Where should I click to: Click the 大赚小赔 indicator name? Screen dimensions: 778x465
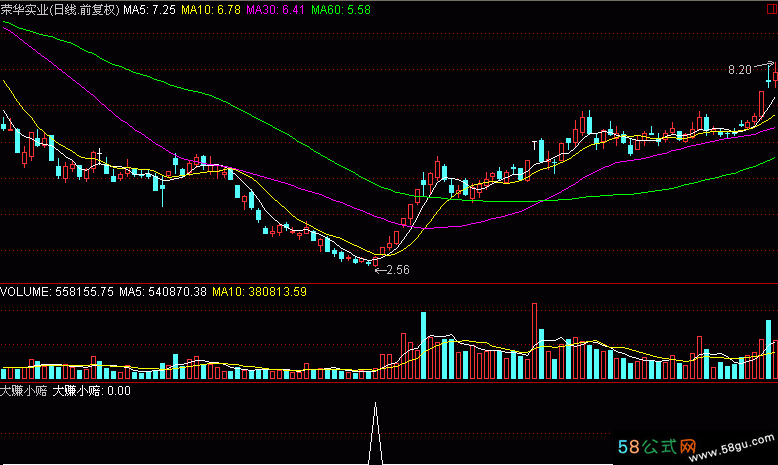[23, 391]
